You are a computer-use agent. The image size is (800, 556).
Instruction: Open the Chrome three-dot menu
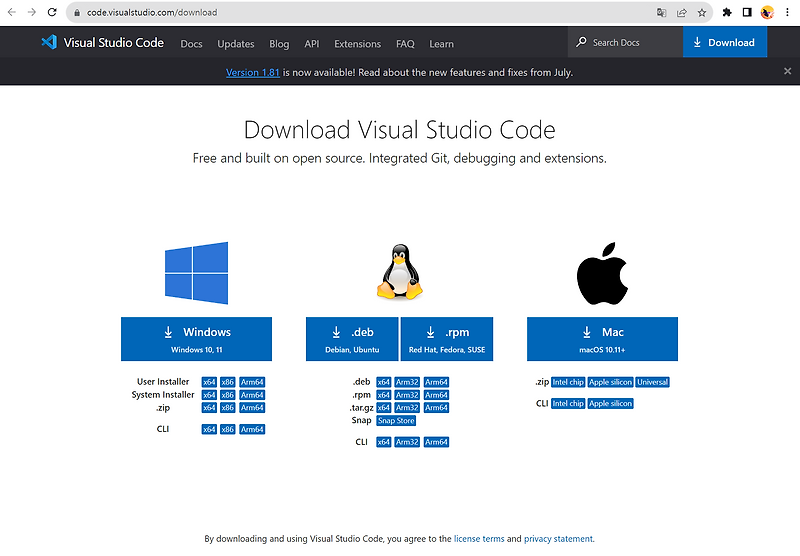(x=788, y=12)
